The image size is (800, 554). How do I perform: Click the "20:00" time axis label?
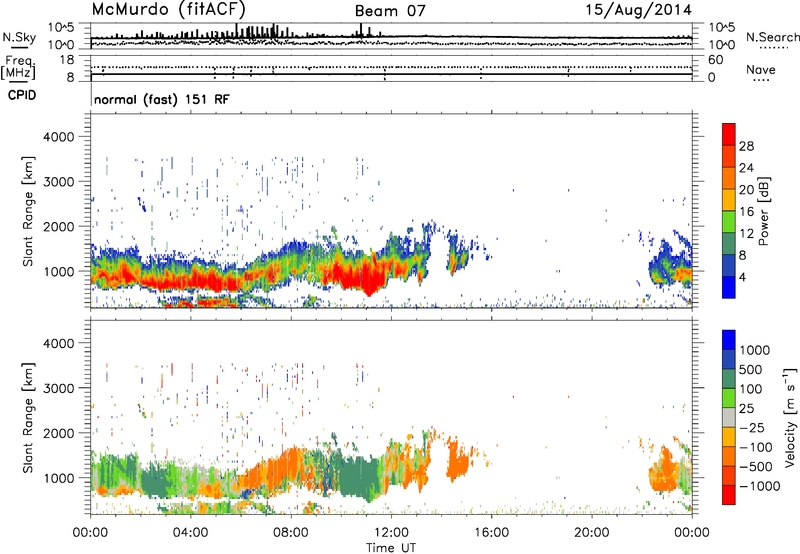(592, 533)
